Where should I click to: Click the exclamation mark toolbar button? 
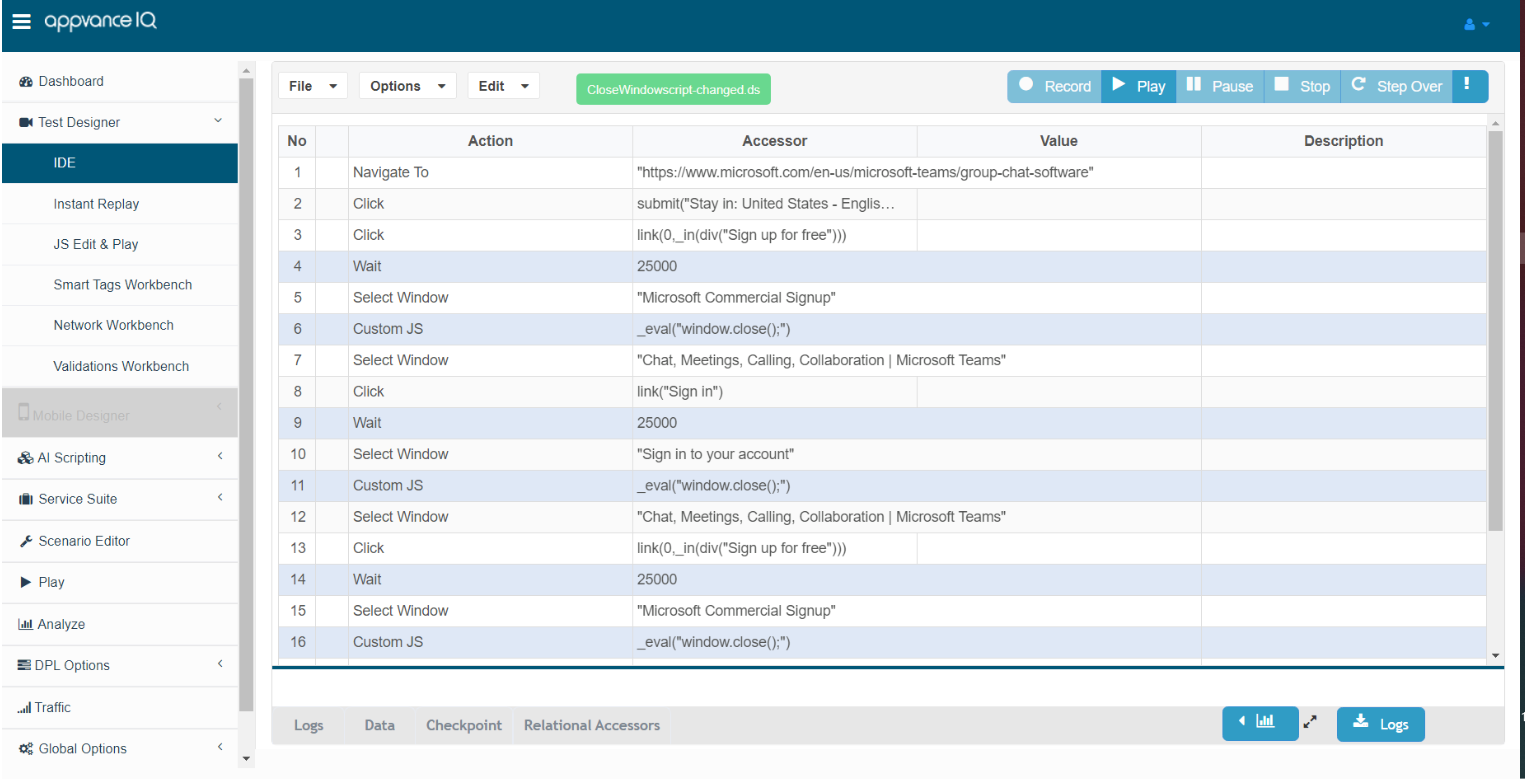point(1470,86)
